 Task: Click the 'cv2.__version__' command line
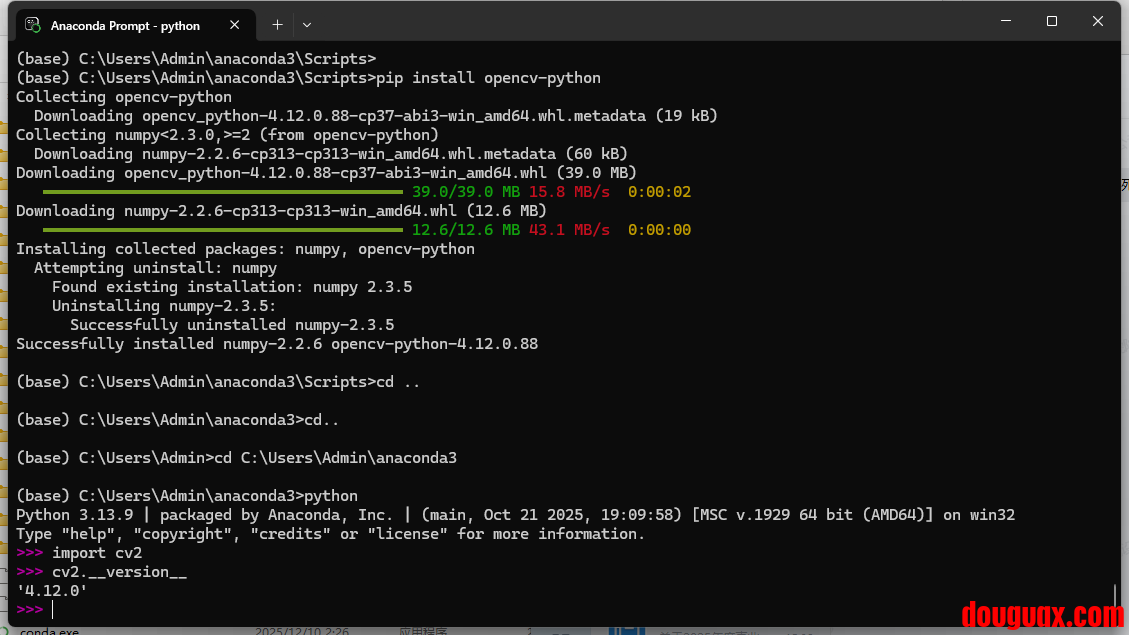coord(119,572)
